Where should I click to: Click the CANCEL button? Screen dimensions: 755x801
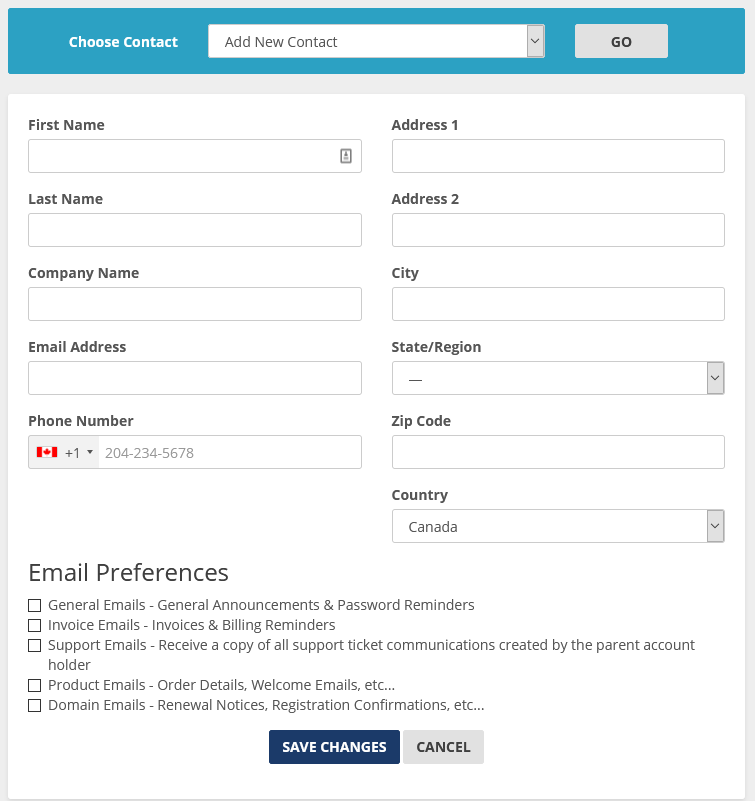click(x=443, y=747)
